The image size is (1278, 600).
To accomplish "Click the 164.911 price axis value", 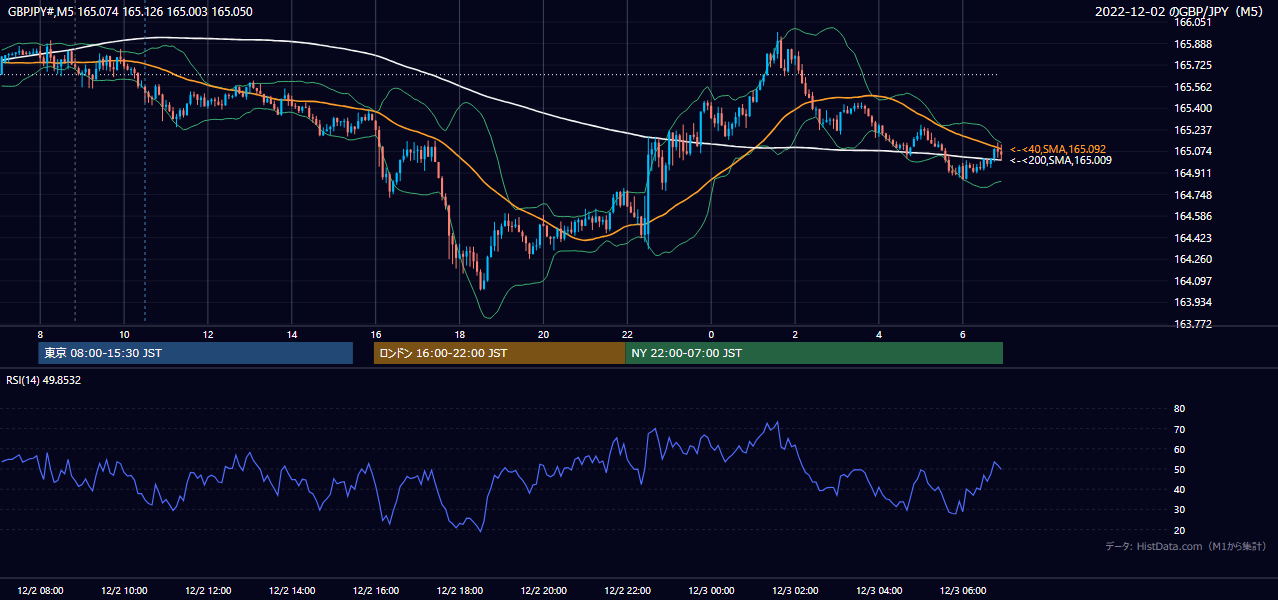I will pyautogui.click(x=1193, y=173).
